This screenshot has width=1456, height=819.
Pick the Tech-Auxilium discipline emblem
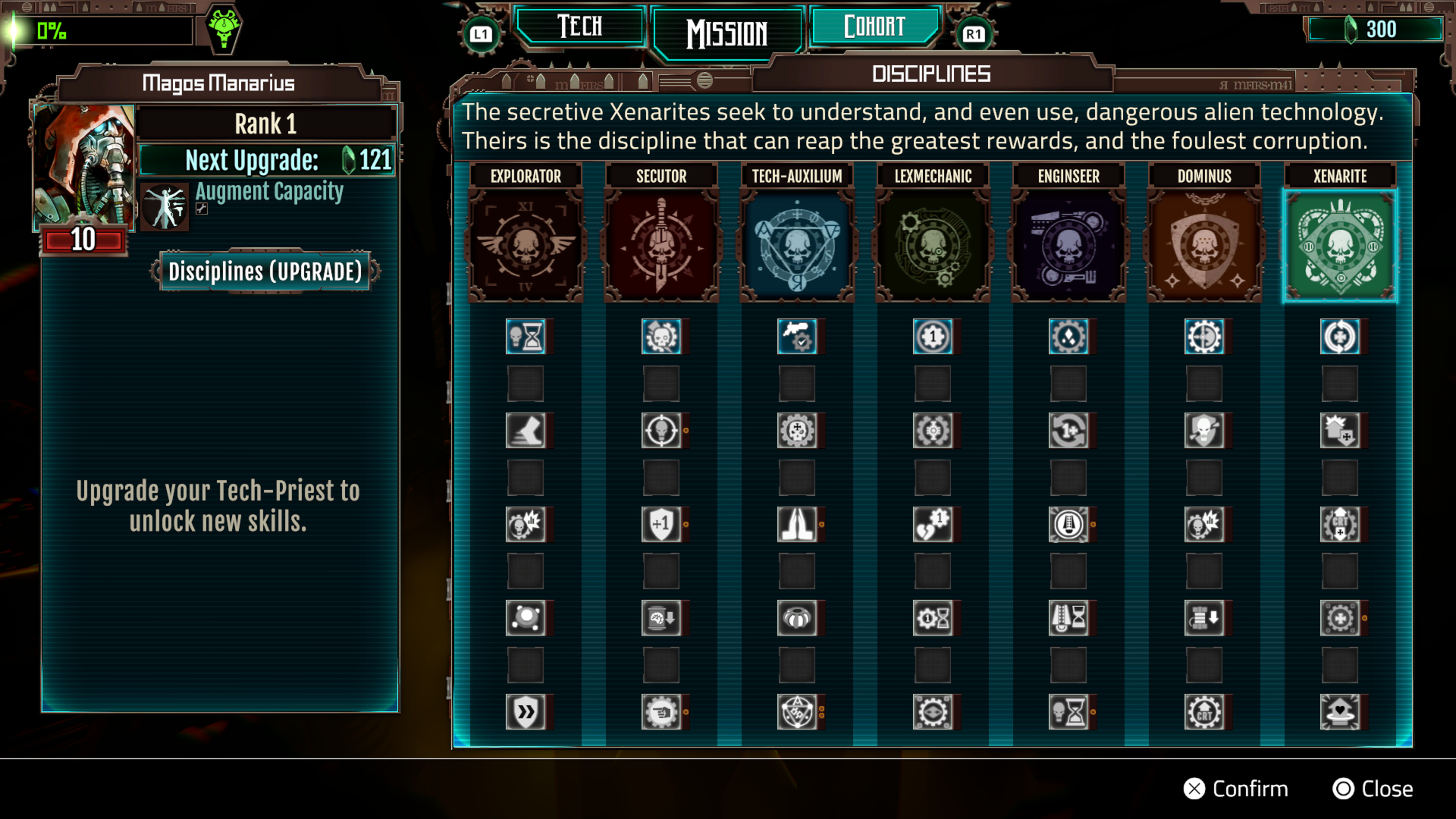click(x=797, y=246)
